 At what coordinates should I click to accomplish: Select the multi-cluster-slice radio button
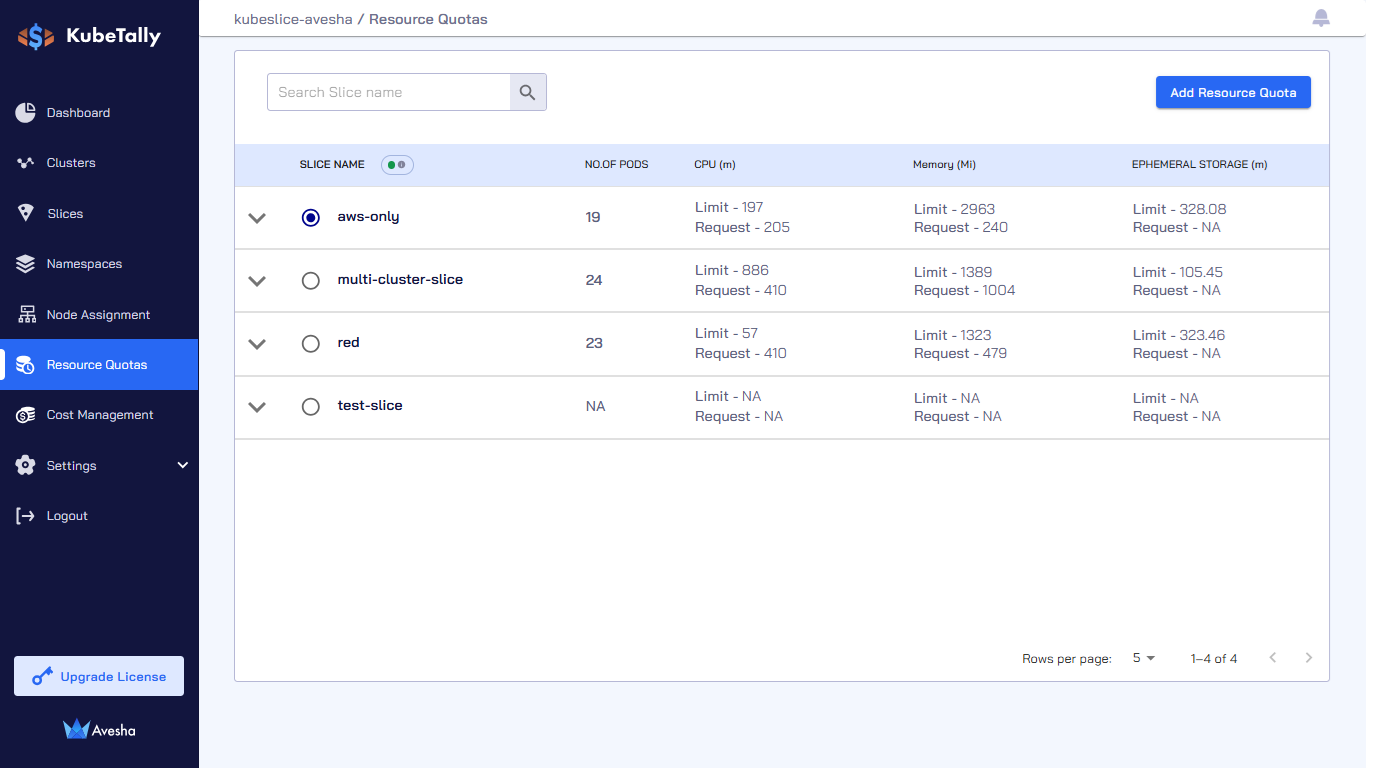coord(311,281)
